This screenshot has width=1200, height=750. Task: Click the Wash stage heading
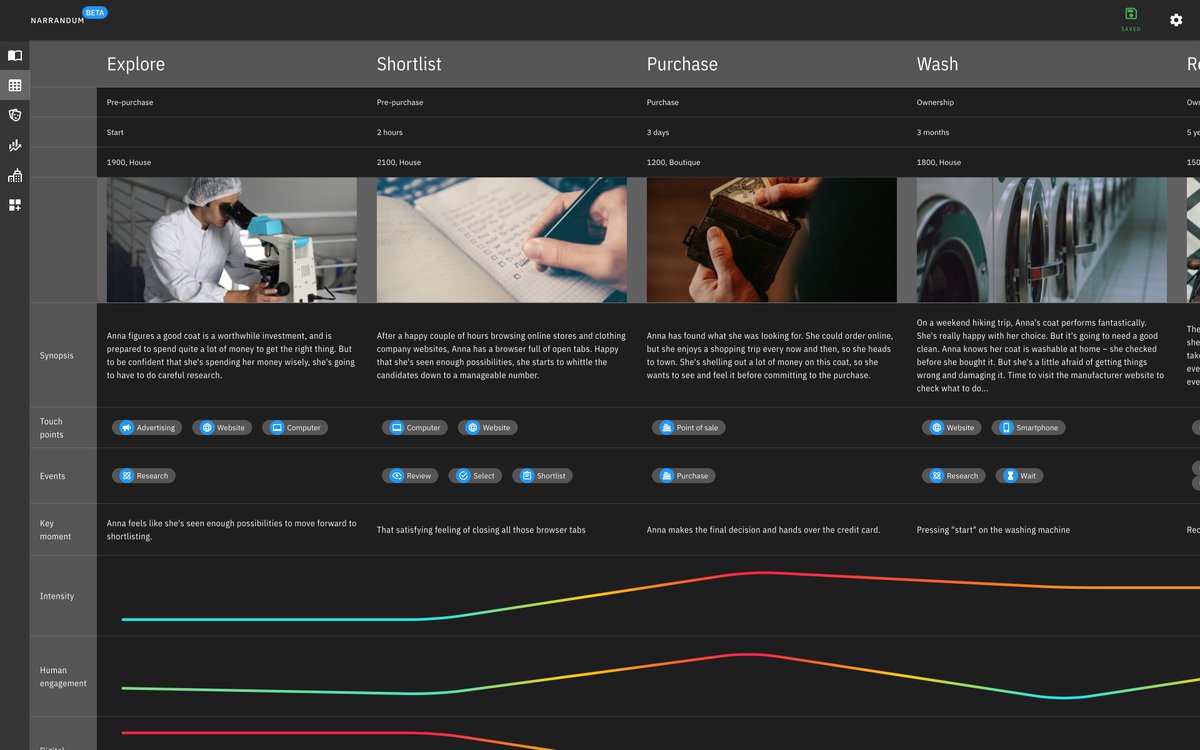(x=937, y=64)
